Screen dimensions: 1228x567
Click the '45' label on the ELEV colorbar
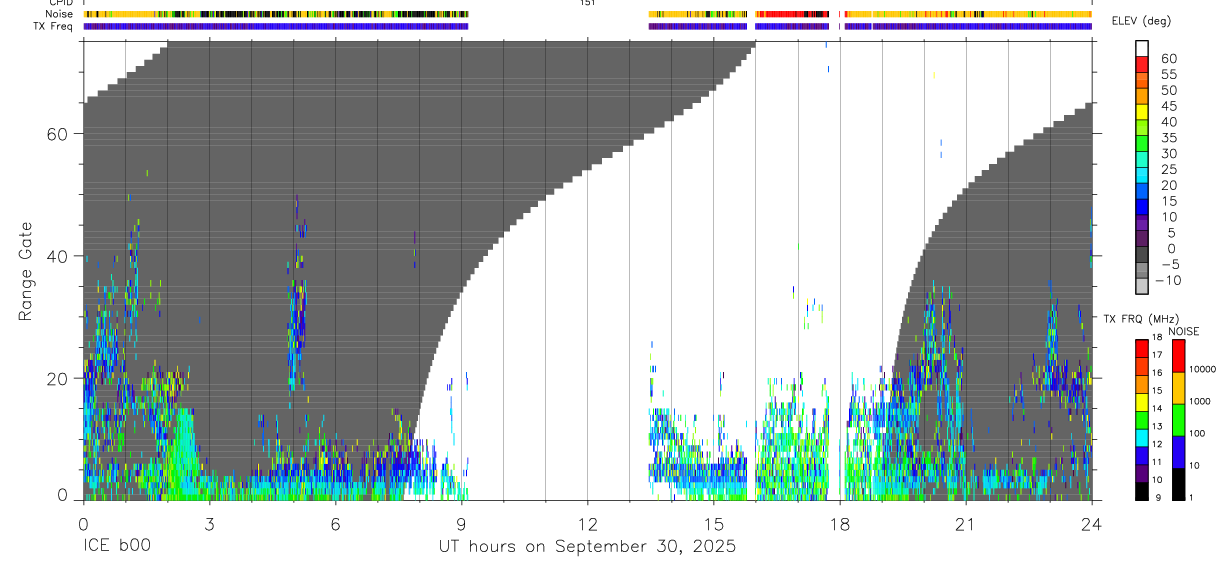1169,106
